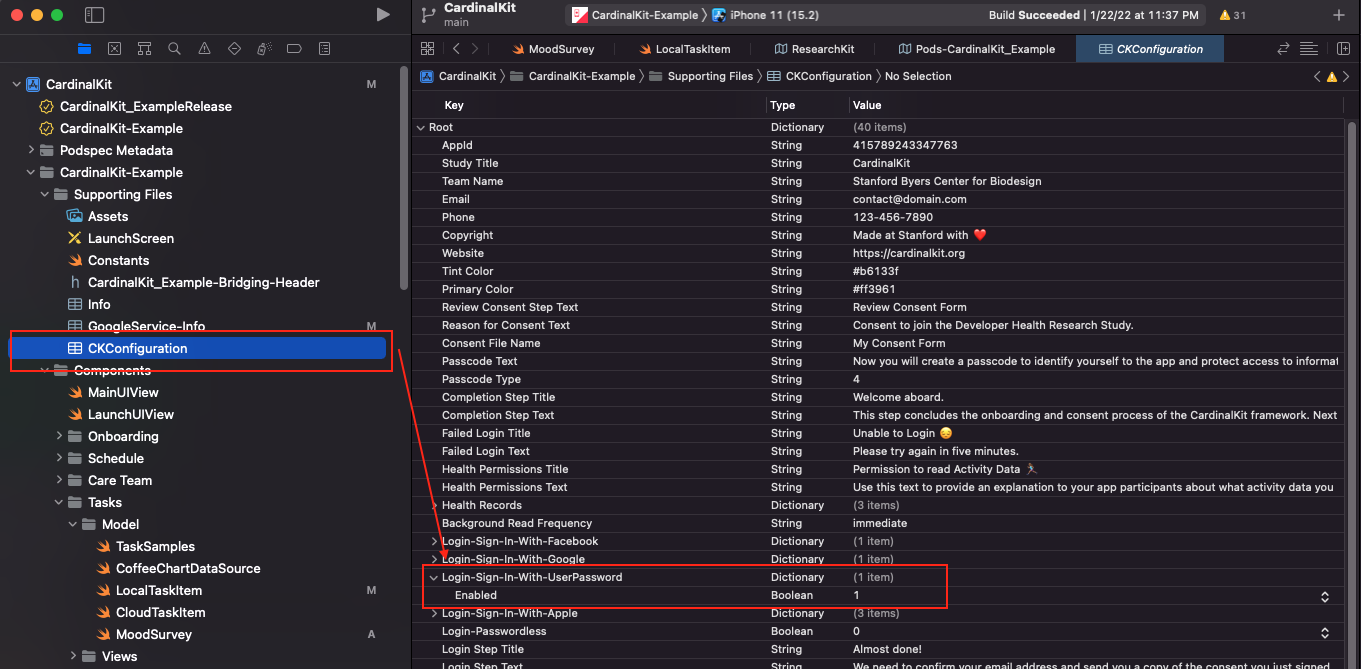Change Enabled Boolean value stepper
1361x669 pixels.
[1324, 596]
